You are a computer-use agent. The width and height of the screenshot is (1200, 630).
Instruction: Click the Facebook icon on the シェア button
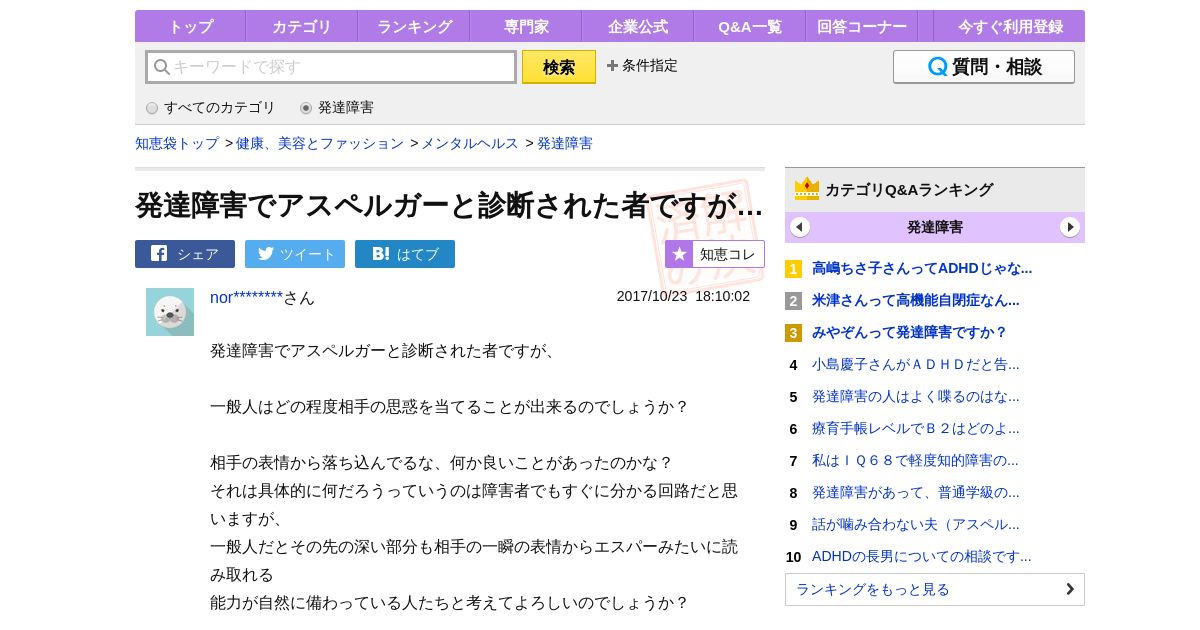coord(159,254)
